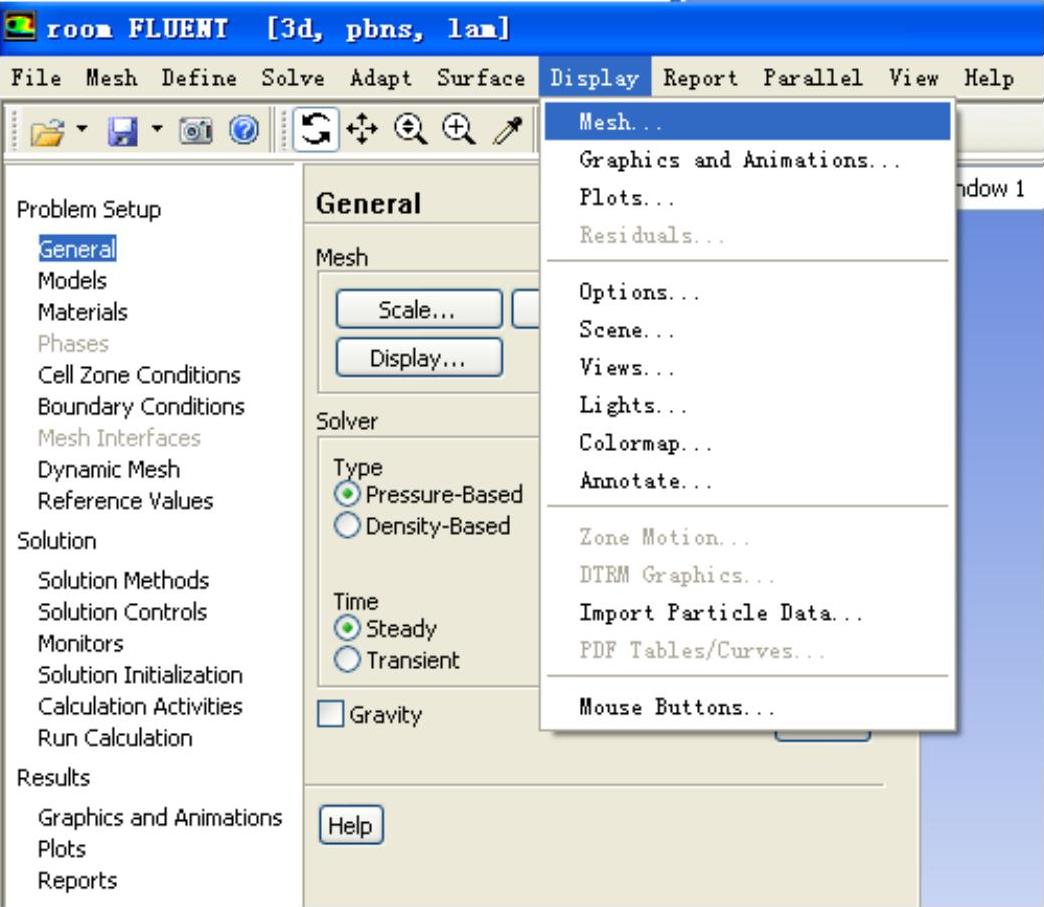
Task: Enable the Gravity checkbox
Action: pos(331,714)
